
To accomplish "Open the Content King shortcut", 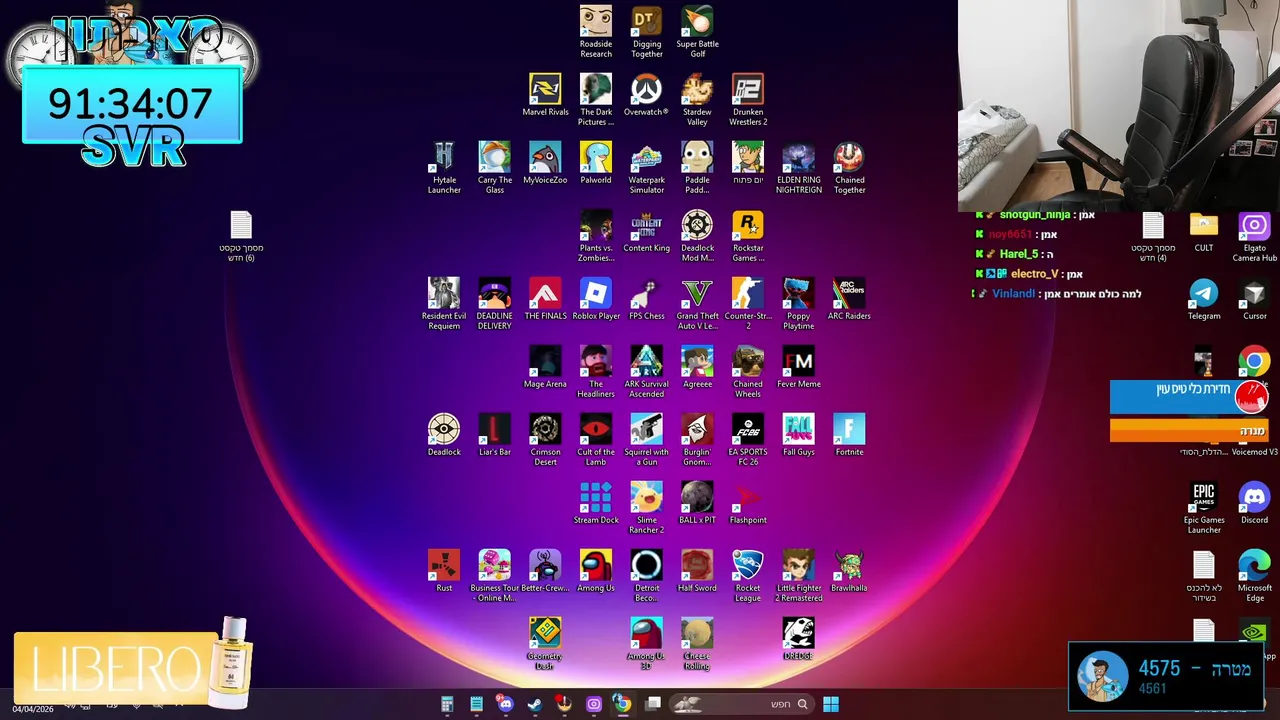I will pyautogui.click(x=647, y=231).
